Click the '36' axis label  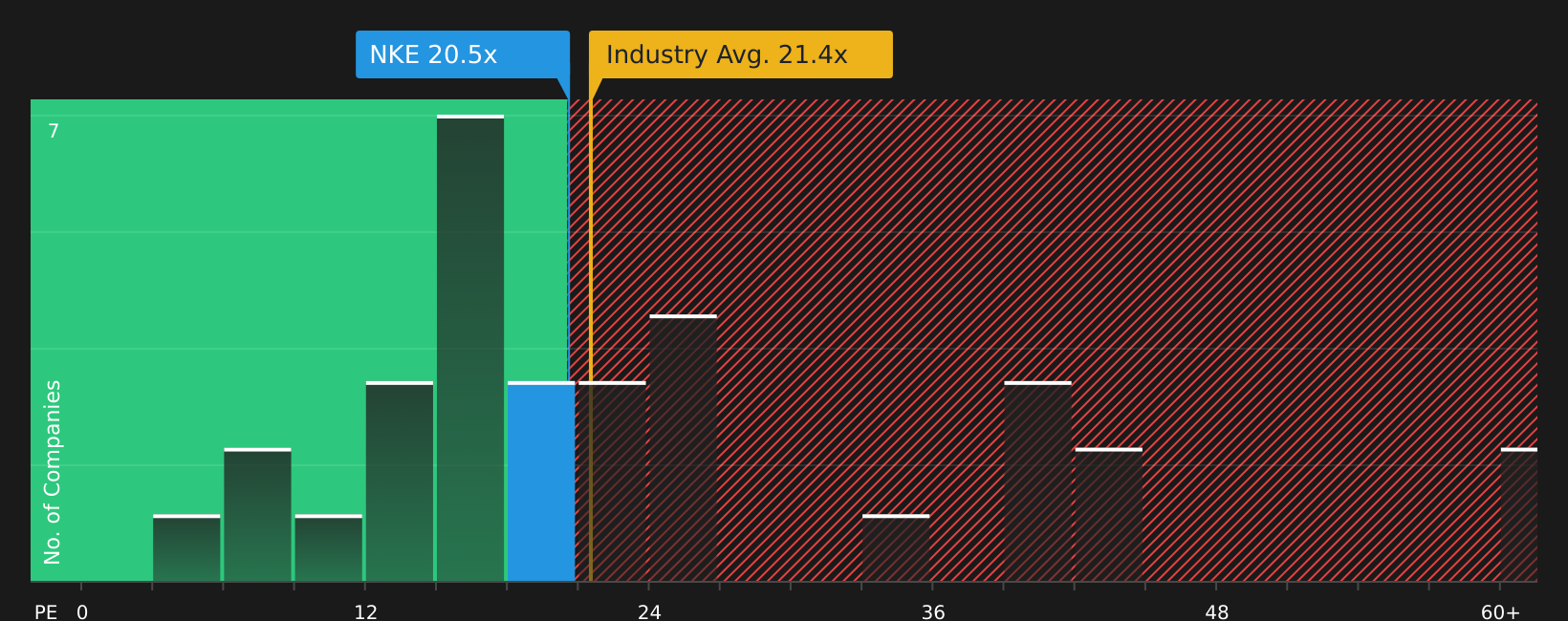[933, 612]
